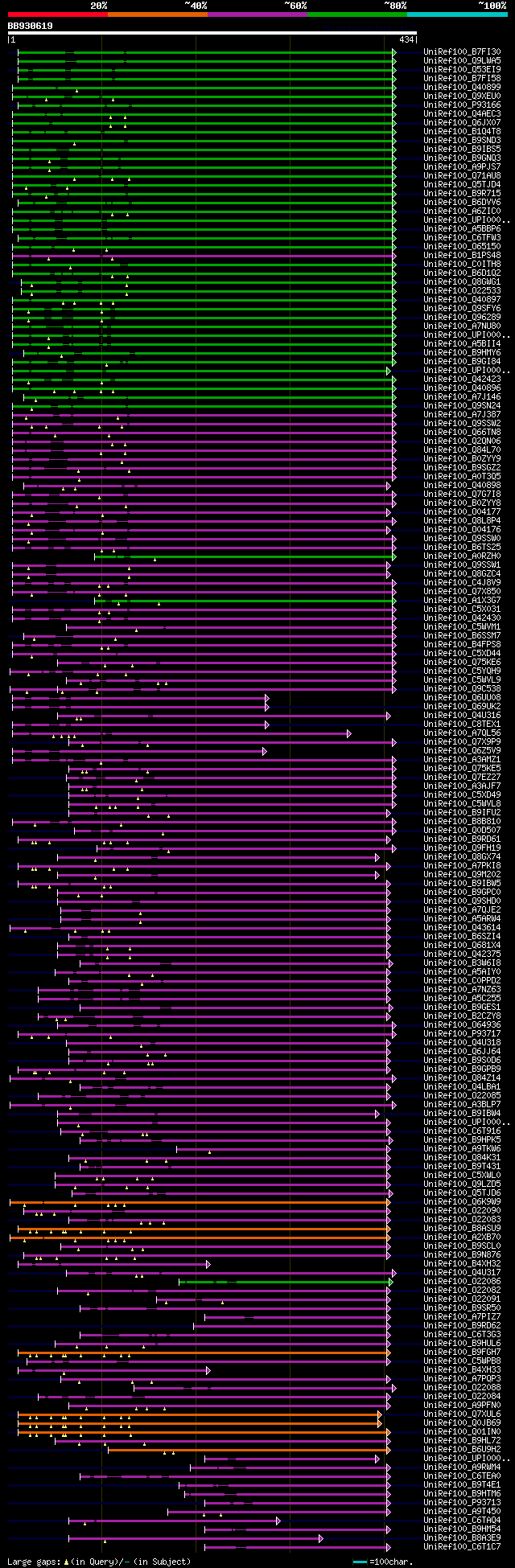Select hit label UniRef100_C6TFW3
Screen dimensions: 515x1568
tap(462, 237)
